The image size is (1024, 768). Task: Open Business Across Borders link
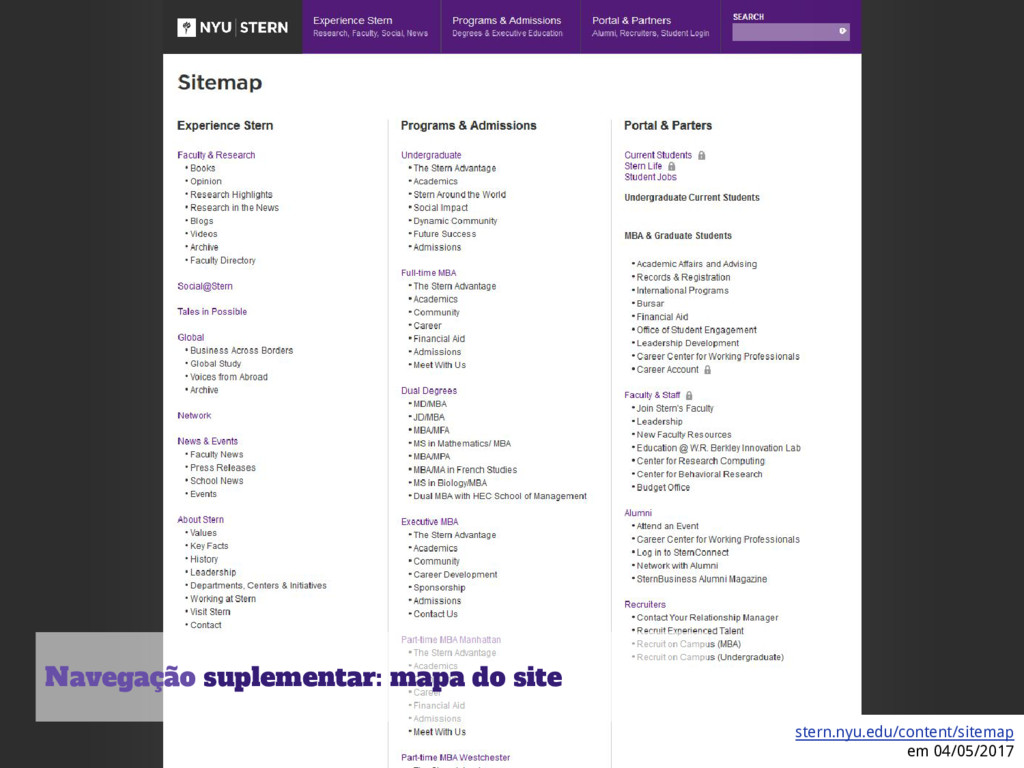242,351
